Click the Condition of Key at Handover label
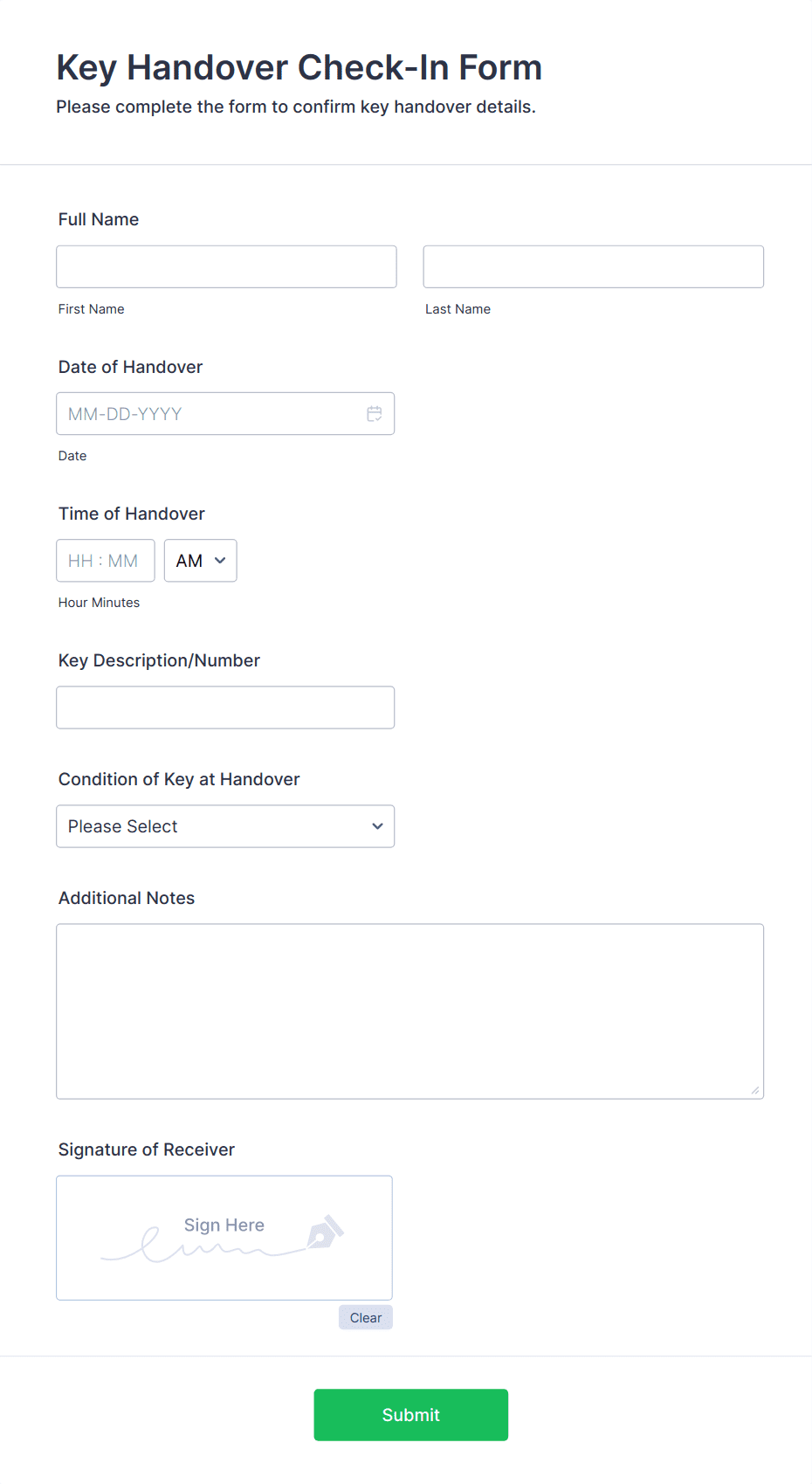Image resolution: width=812 pixels, height=1484 pixels. pos(179,780)
